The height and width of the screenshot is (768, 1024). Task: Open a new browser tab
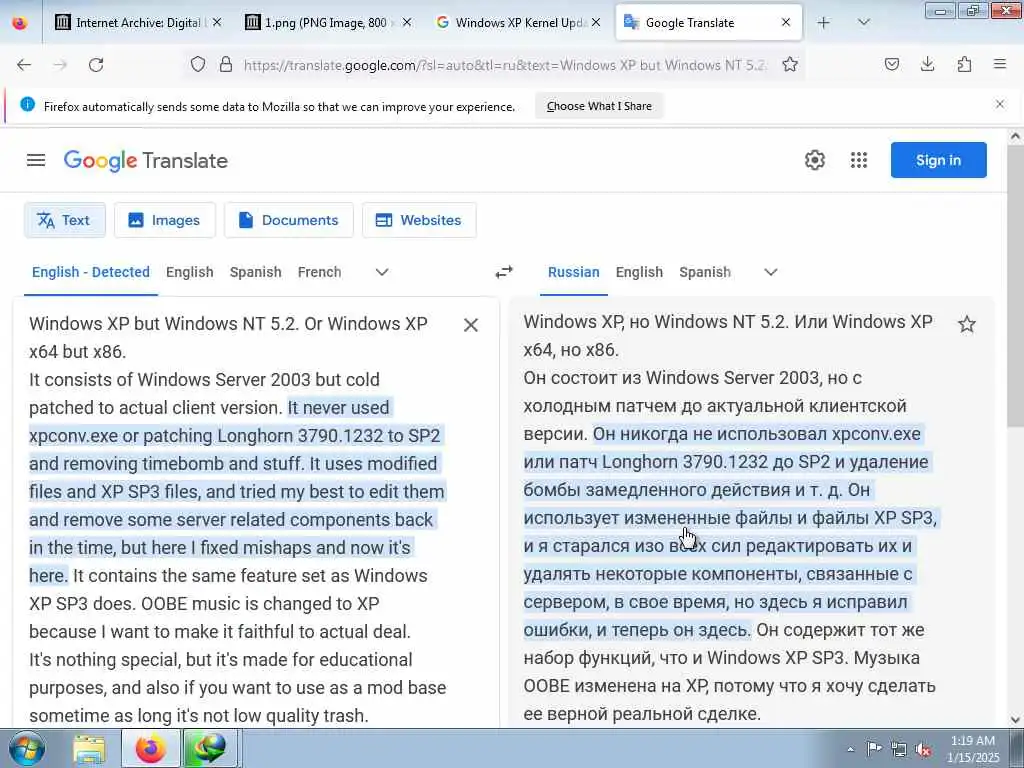pos(824,23)
